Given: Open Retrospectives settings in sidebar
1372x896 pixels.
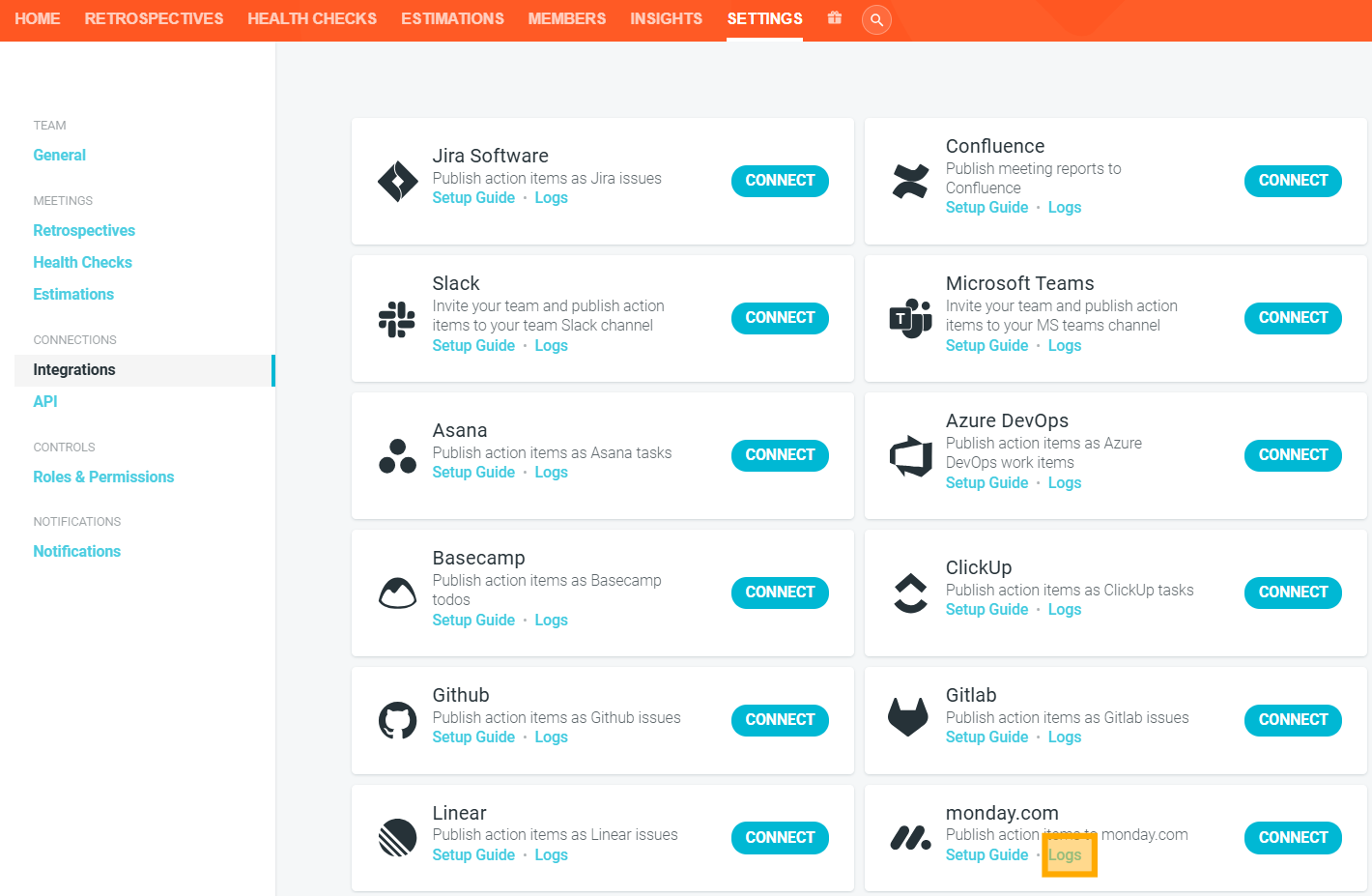Looking at the screenshot, I should (84, 230).
